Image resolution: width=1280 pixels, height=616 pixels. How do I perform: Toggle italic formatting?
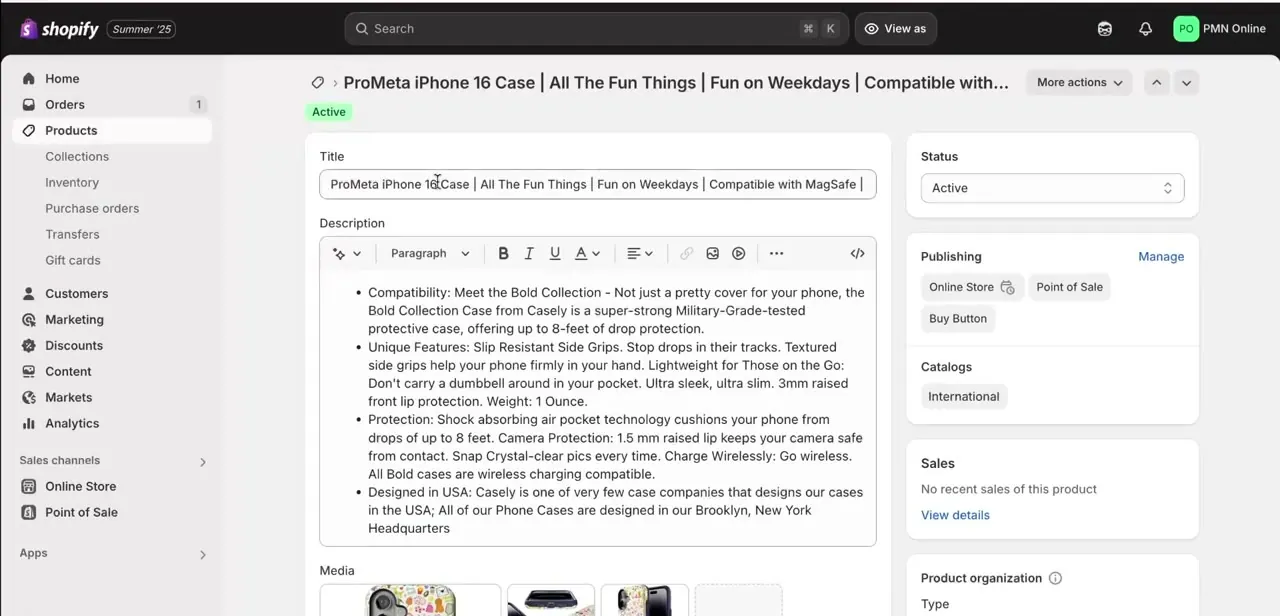click(529, 254)
